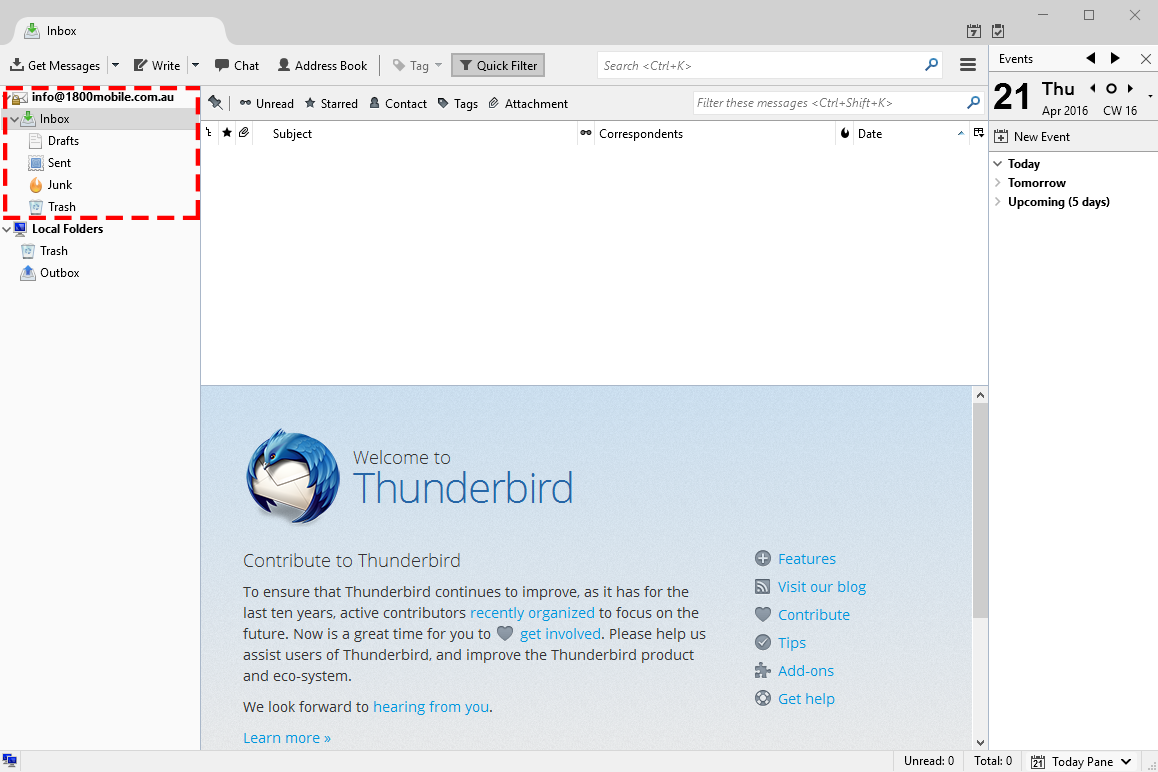Screen dimensions: 1158x772
Task: Go to next events with right arrow
Action: 1115,58
